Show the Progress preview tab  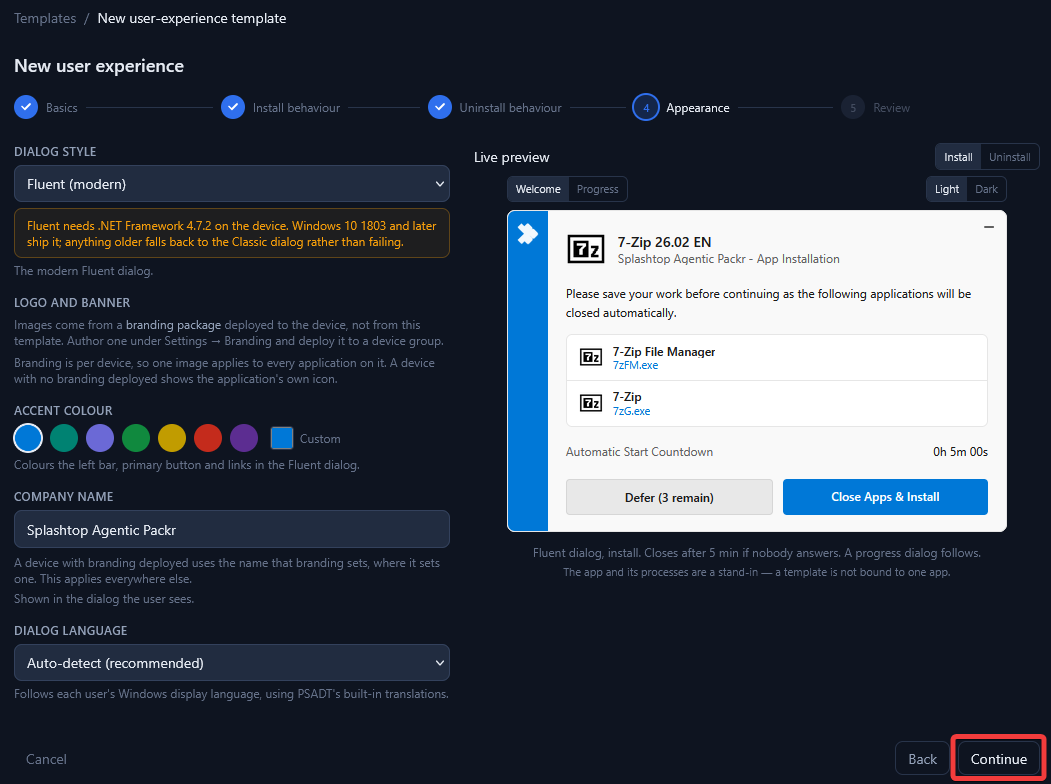pos(597,189)
